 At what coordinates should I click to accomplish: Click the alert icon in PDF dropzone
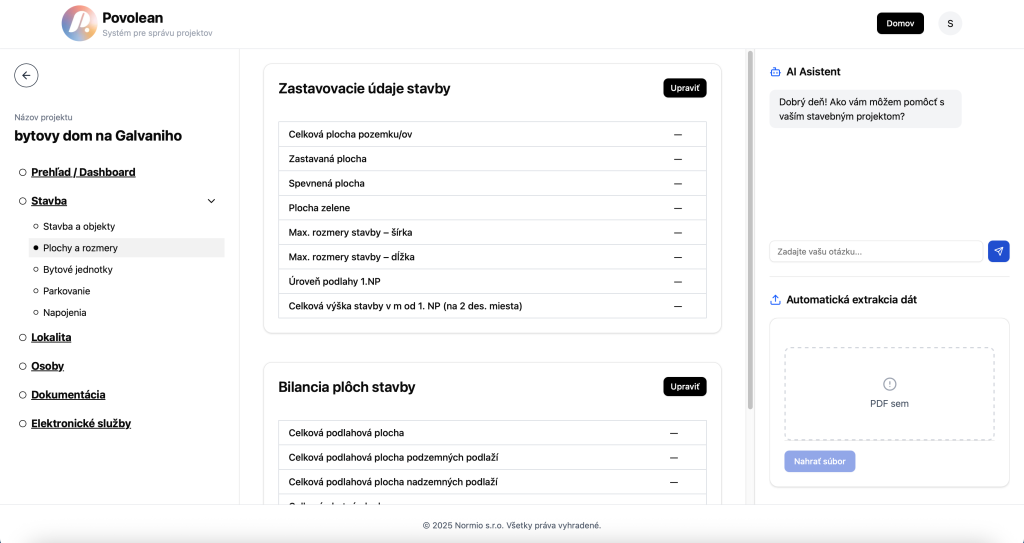point(889,384)
